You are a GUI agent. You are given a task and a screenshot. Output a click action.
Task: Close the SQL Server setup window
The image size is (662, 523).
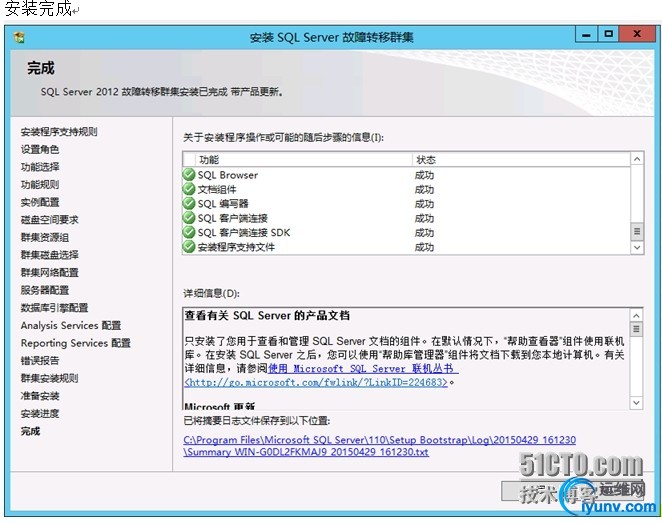point(637,33)
